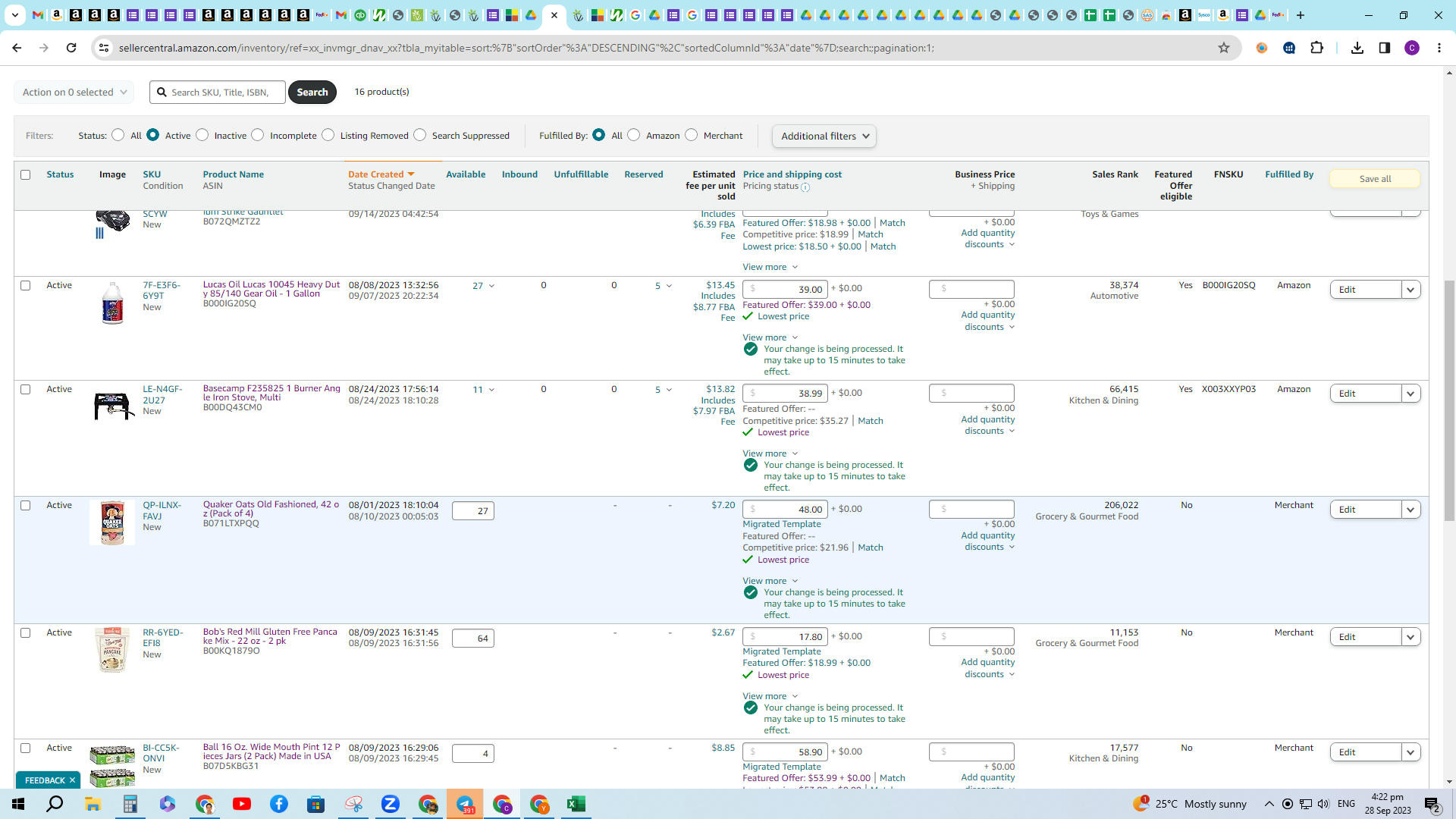Open the Quaker Oats product image
The image size is (1456, 819).
click(112, 522)
